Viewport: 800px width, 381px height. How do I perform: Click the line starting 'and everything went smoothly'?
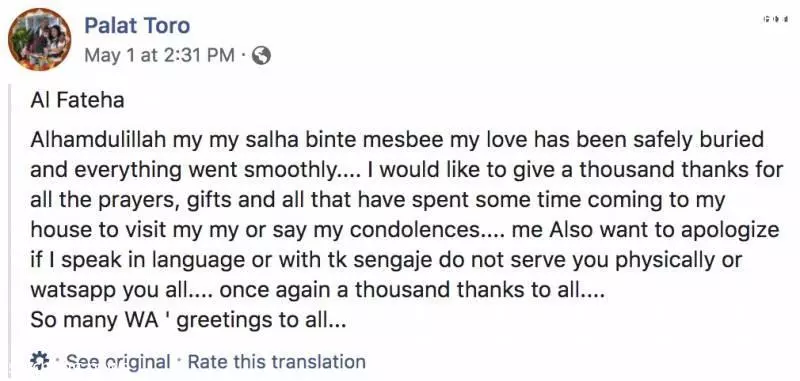[x=407, y=170]
